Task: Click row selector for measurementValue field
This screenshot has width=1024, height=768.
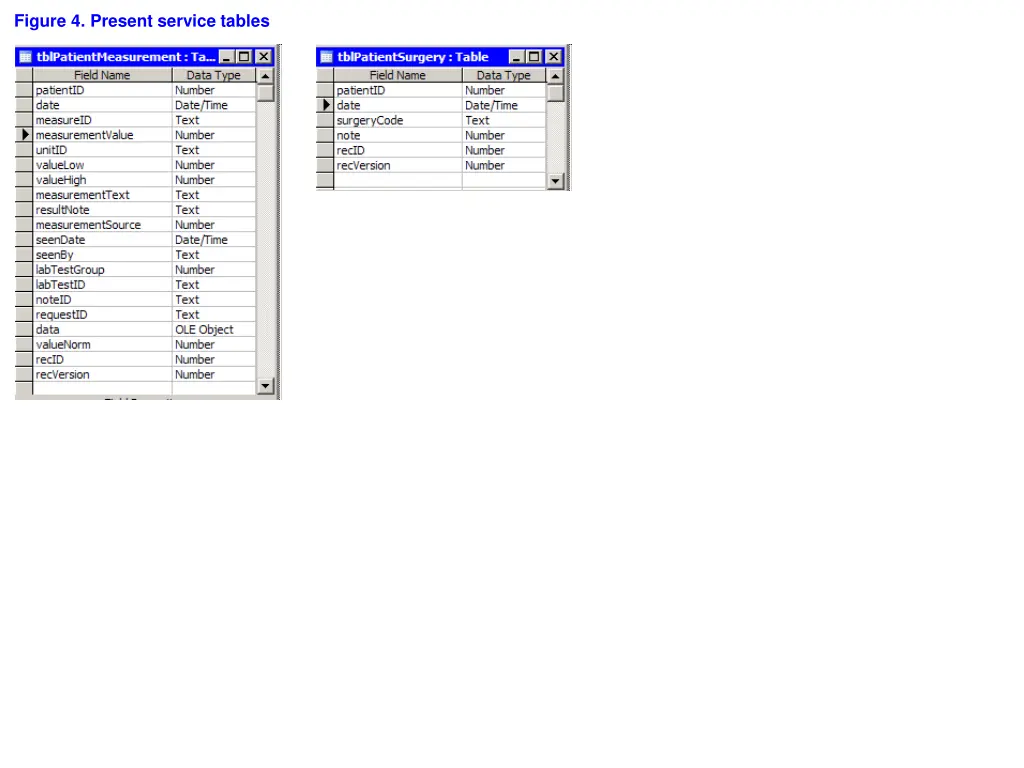Action: [x=24, y=135]
